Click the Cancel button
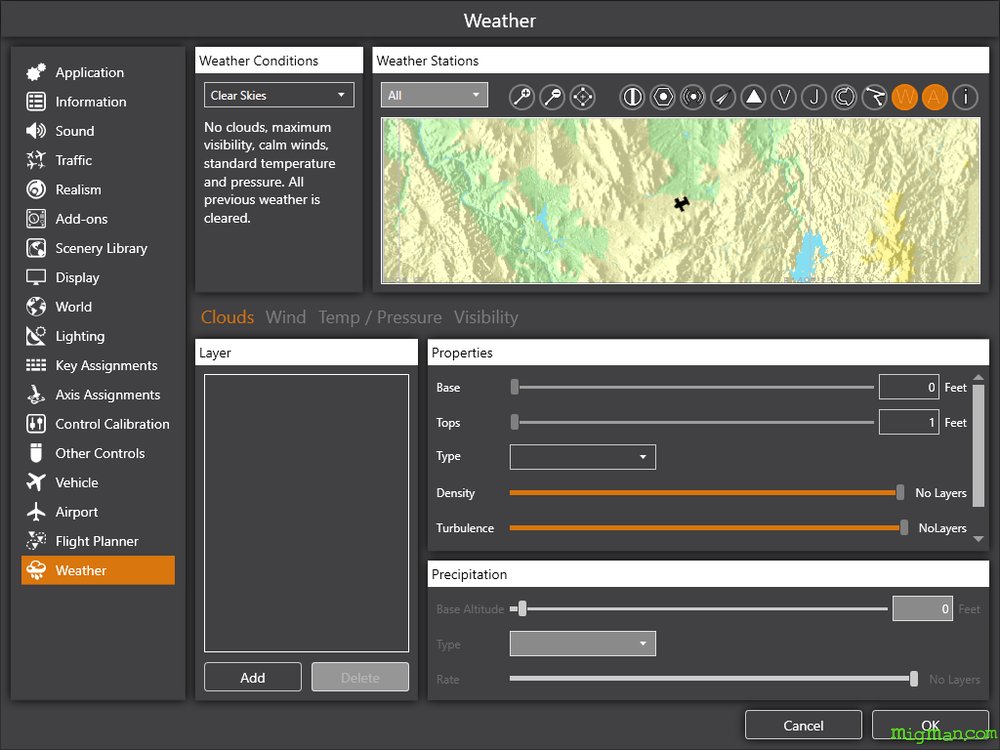 804,725
